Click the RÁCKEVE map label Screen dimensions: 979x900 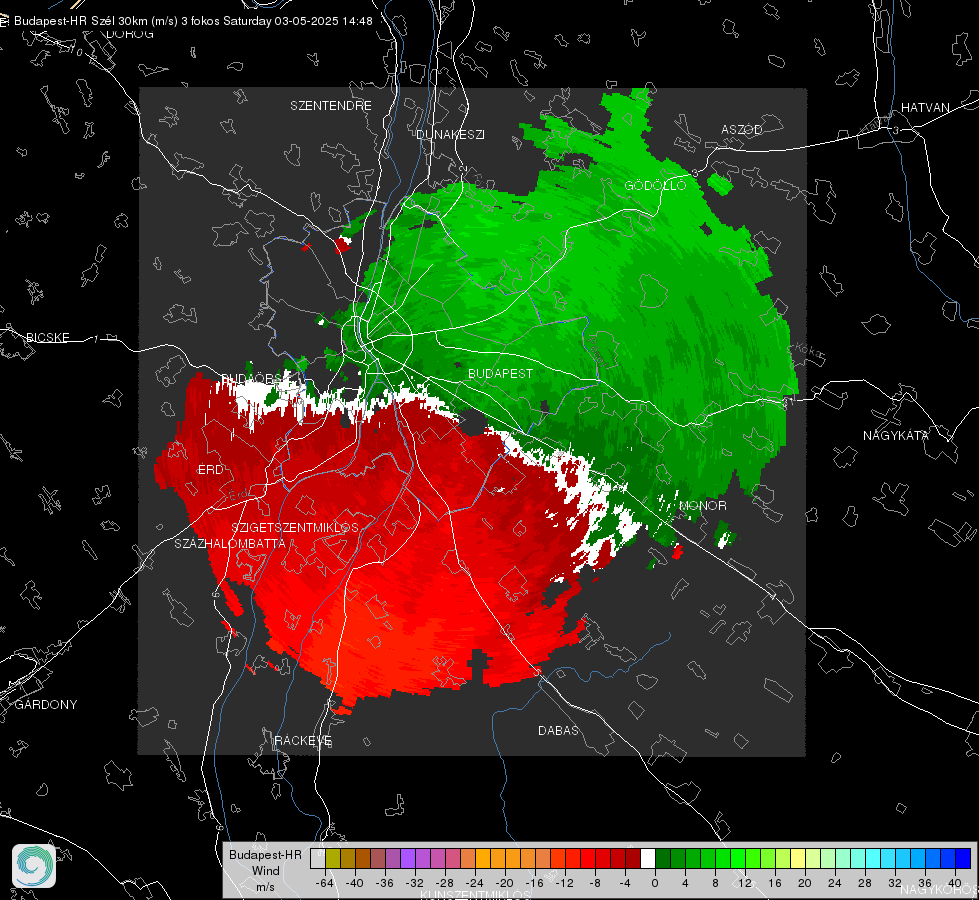(303, 740)
